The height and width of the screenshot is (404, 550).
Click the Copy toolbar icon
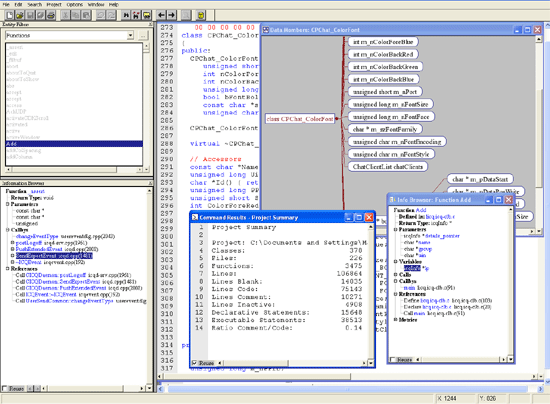(76, 15)
